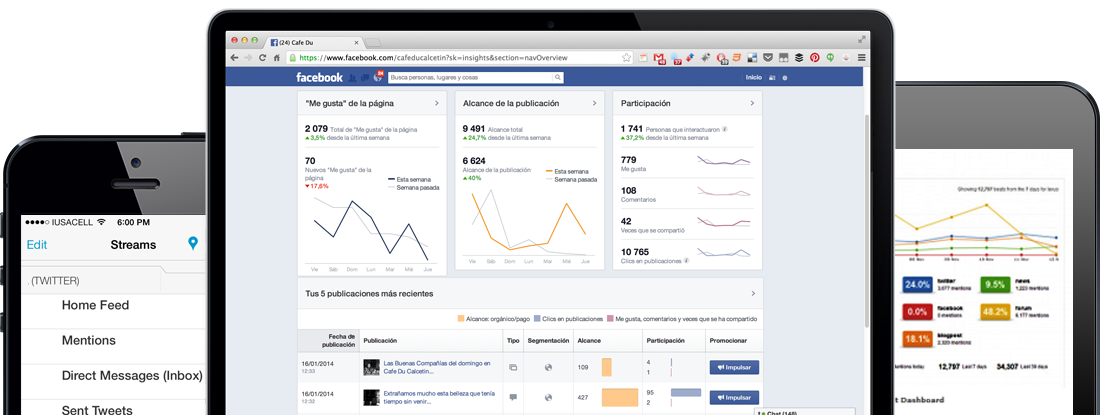Open Facebook notifications globe with badge
Viewport: 1100px width, 415px height.
(378, 76)
